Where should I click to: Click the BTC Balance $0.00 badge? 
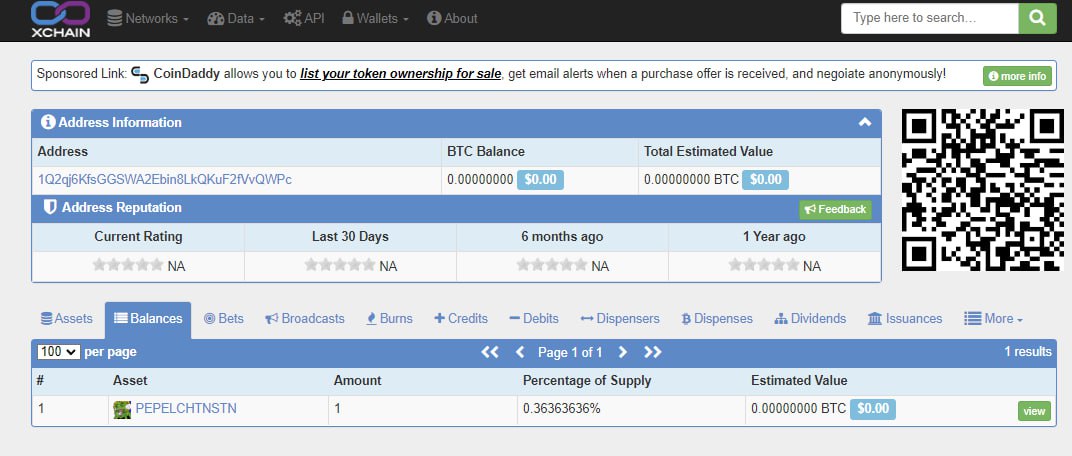[x=540, y=180]
